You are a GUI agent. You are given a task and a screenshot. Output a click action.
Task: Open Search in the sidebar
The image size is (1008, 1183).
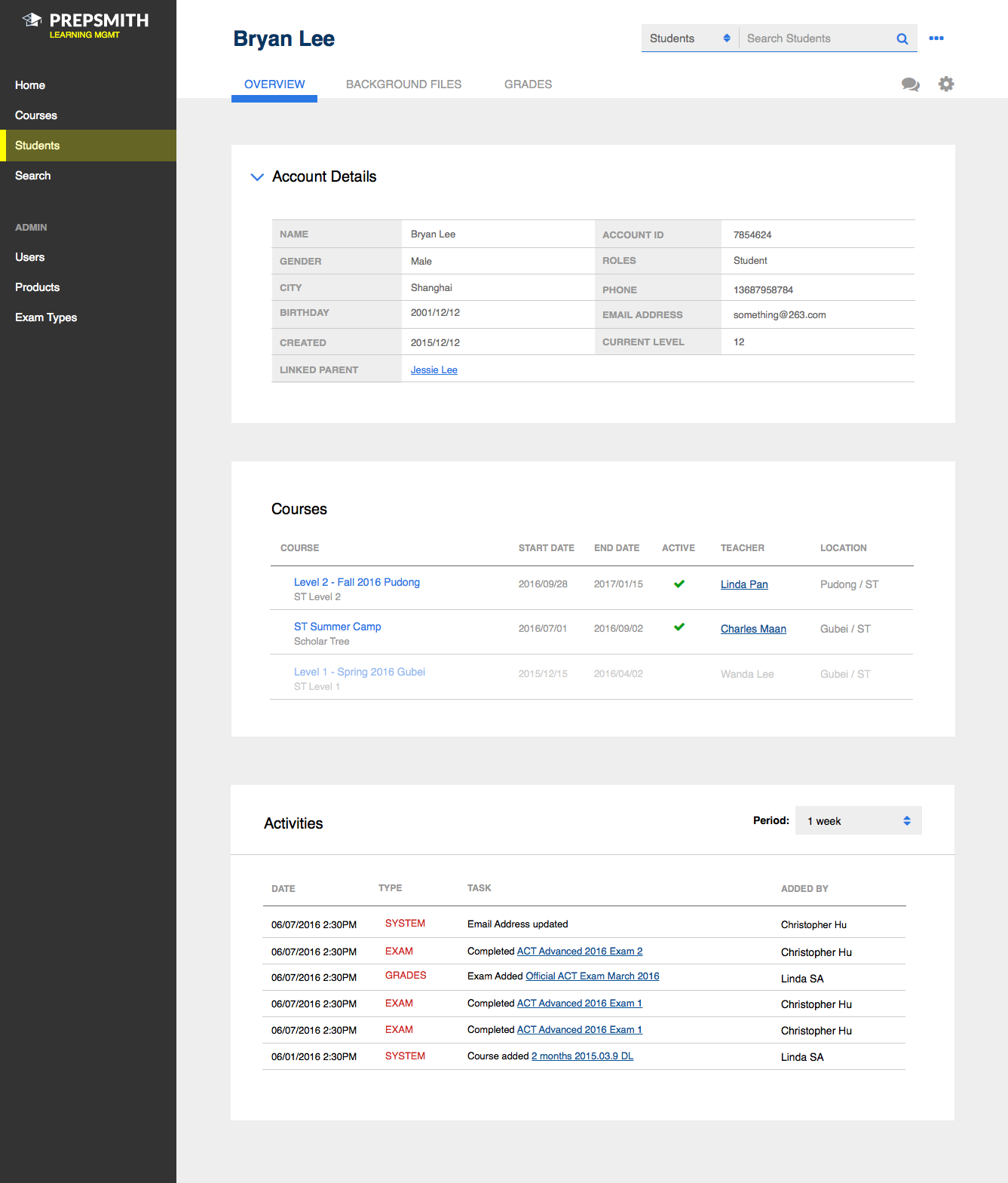[x=33, y=176]
